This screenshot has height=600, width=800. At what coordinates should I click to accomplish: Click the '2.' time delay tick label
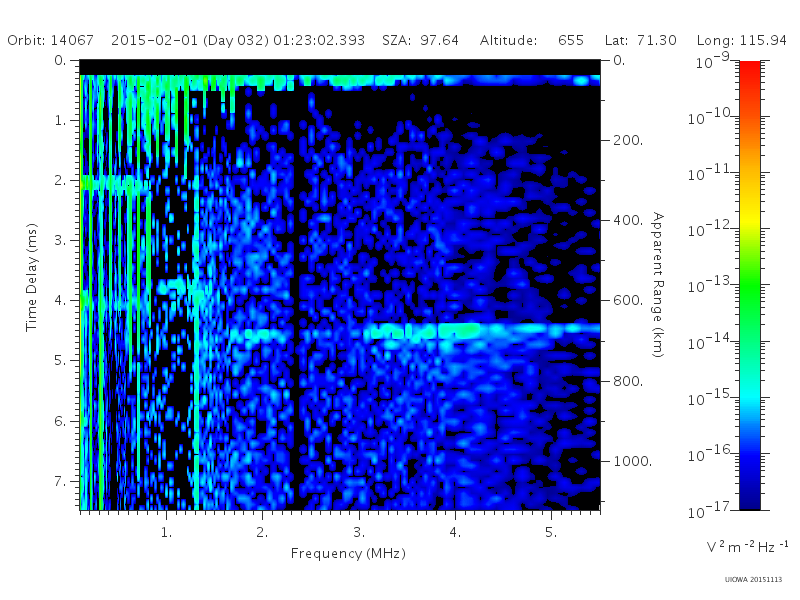(60, 181)
